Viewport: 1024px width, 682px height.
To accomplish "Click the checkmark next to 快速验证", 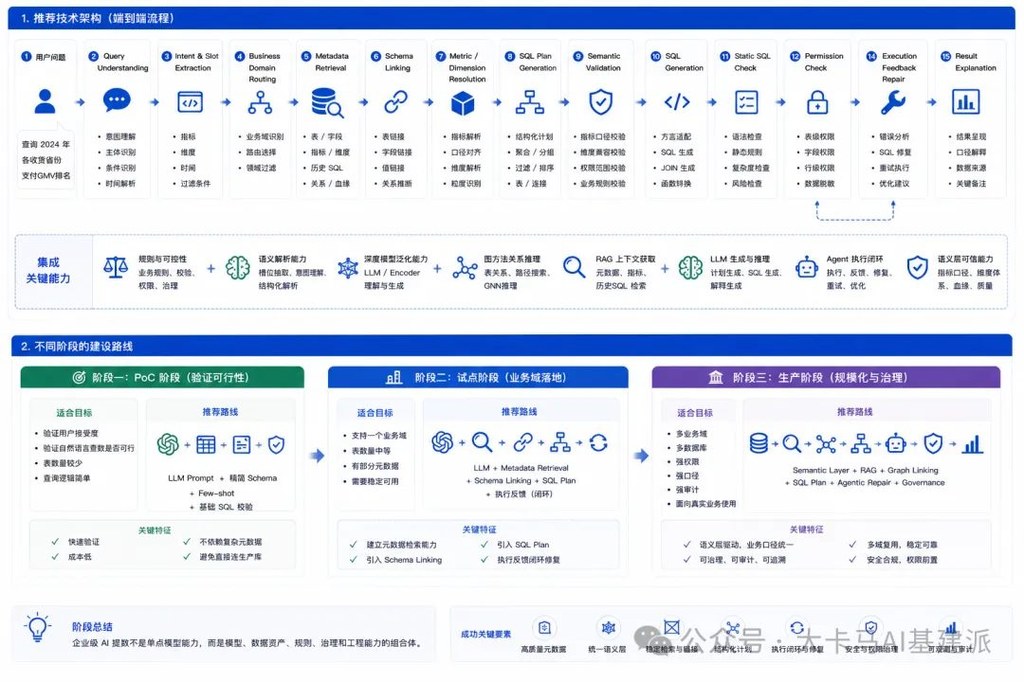I will (x=56, y=542).
